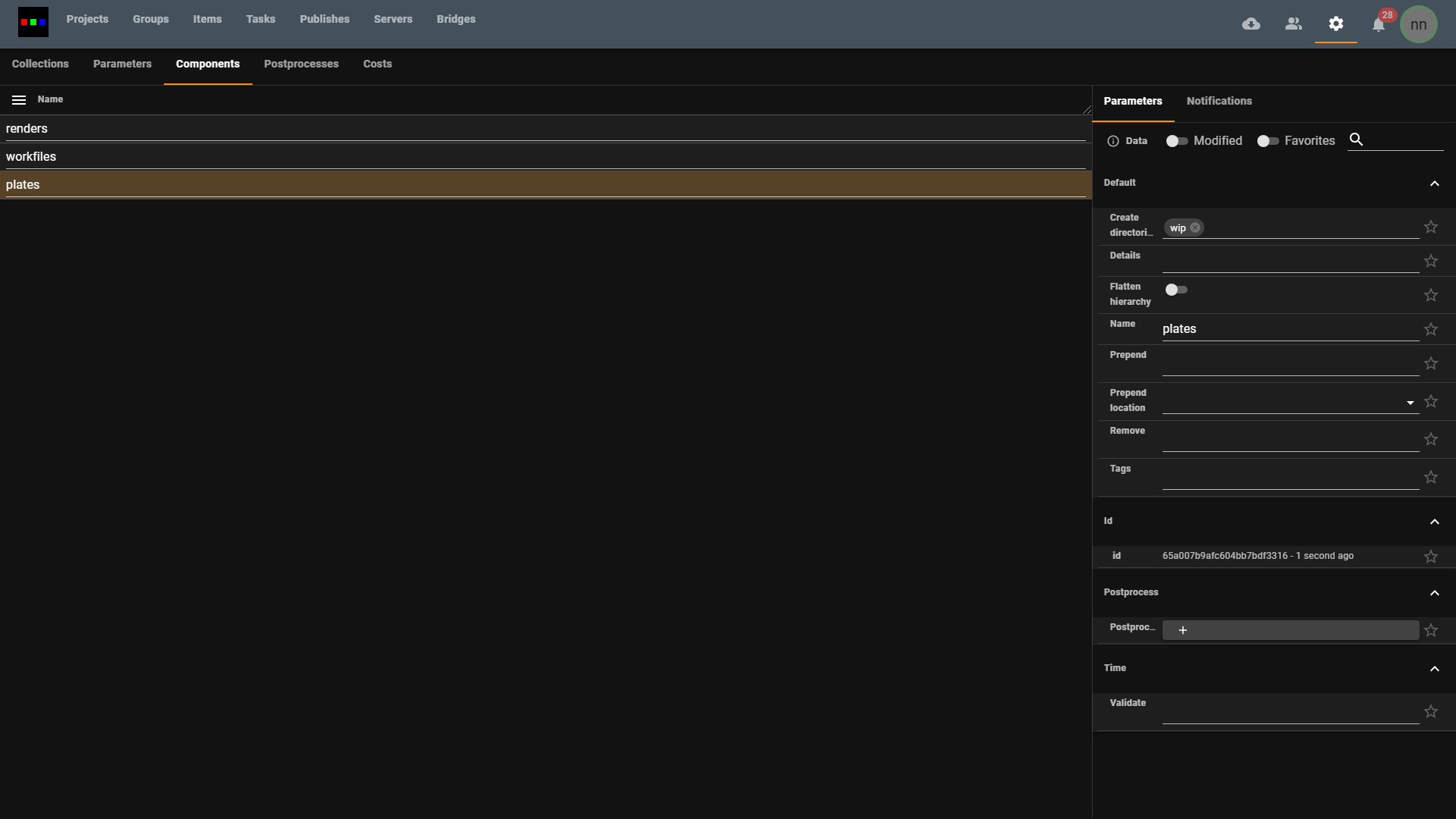The height and width of the screenshot is (819, 1456).
Task: Add a postprocess with plus button
Action: click(x=1183, y=630)
